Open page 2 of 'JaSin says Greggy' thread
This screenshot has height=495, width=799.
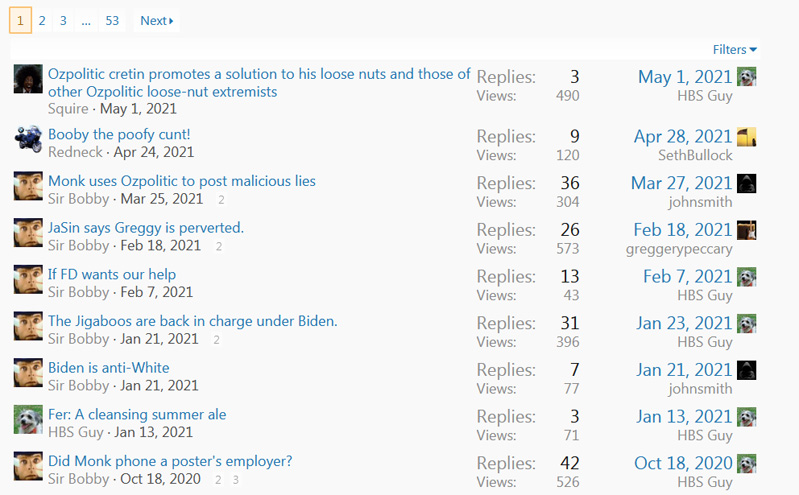(219, 247)
